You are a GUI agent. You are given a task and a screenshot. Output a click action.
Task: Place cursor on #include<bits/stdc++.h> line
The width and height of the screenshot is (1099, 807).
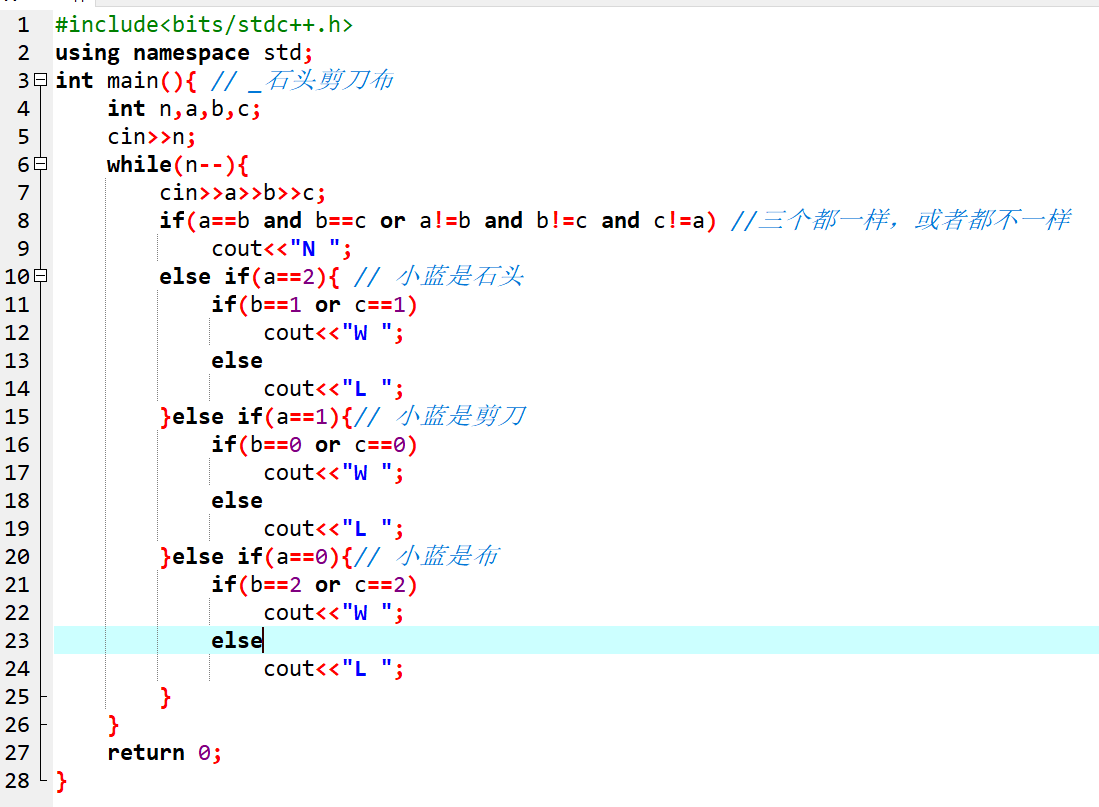(203, 24)
